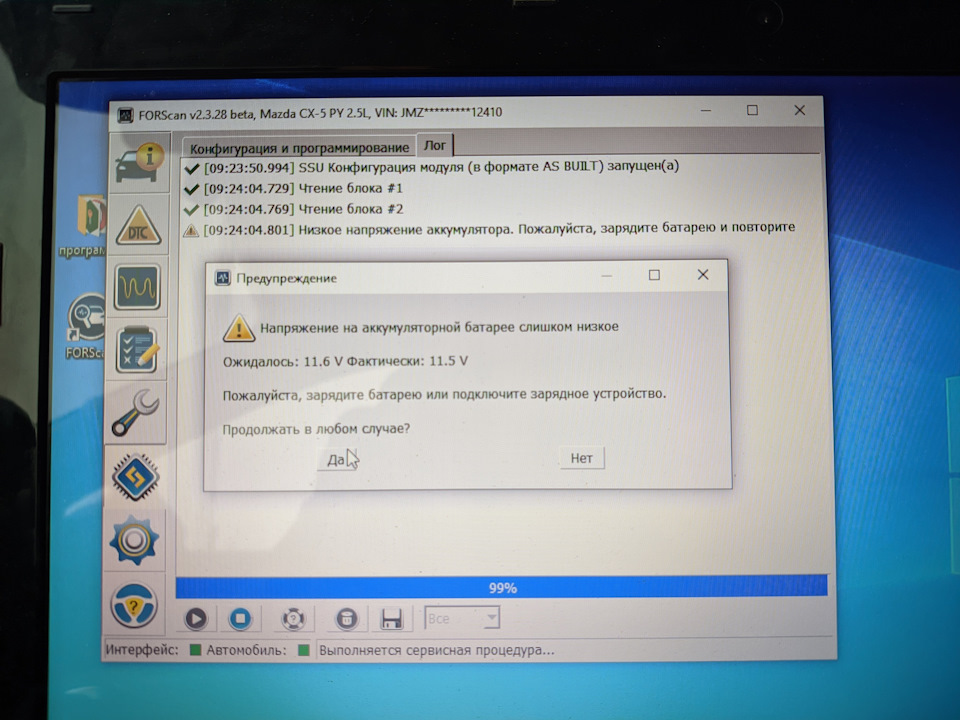This screenshot has height=720, width=960.
Task: Select log entry "Чтение блока #2"
Action: click(x=294, y=209)
